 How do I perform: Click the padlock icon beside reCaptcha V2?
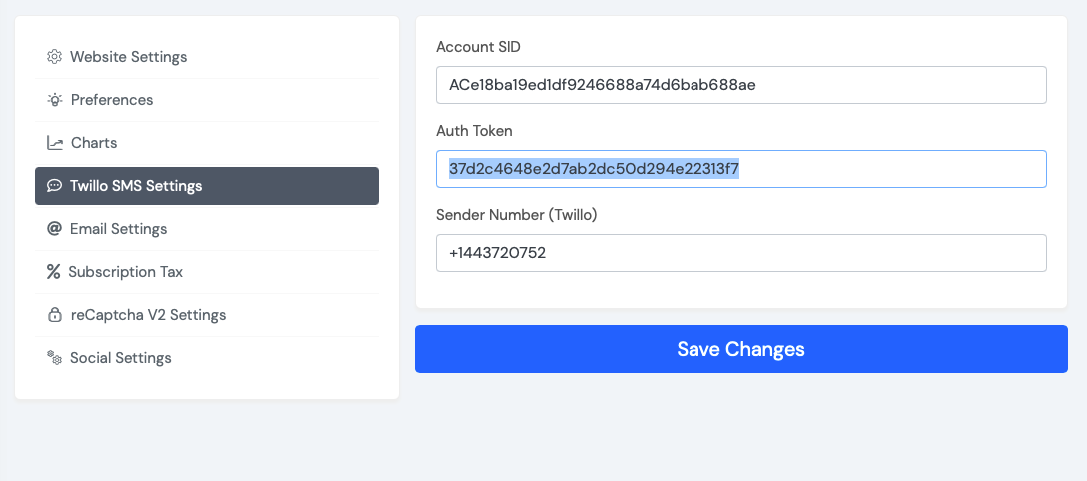[x=55, y=315]
